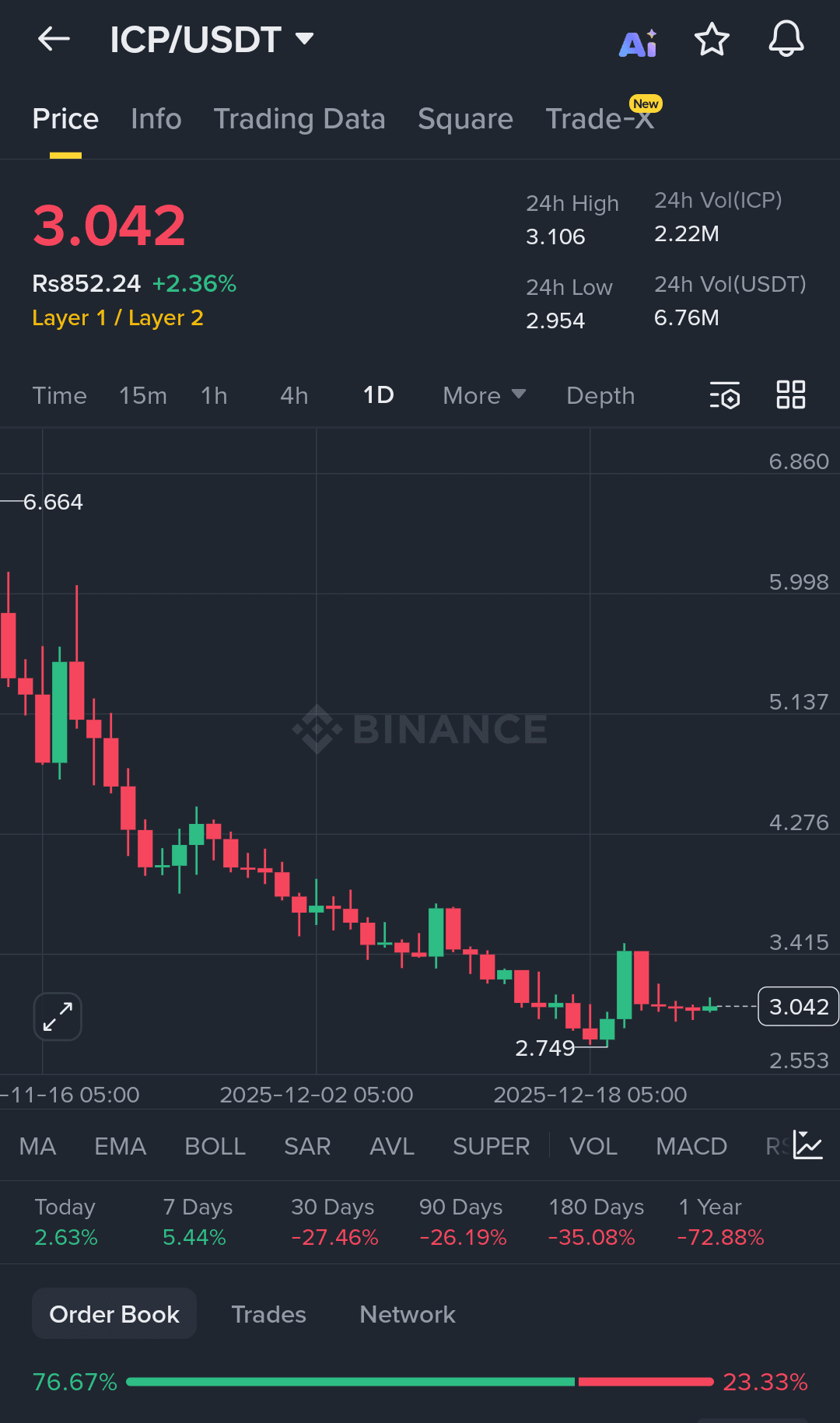Open the chart layout grid icon

coord(791,394)
